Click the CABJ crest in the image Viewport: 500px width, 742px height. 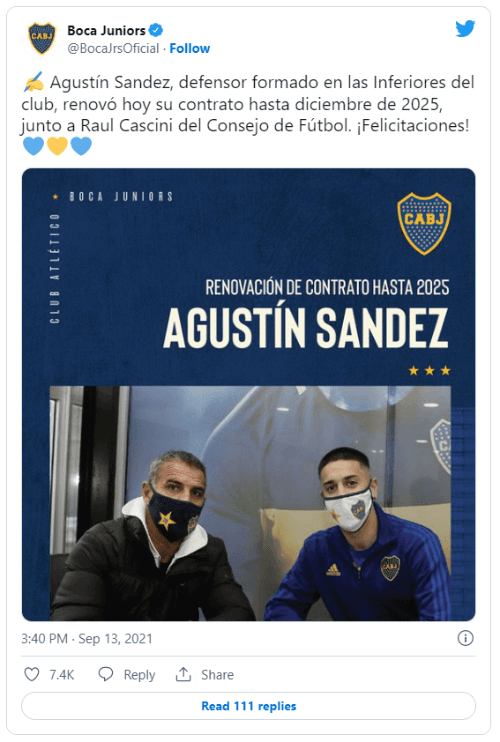(x=424, y=223)
